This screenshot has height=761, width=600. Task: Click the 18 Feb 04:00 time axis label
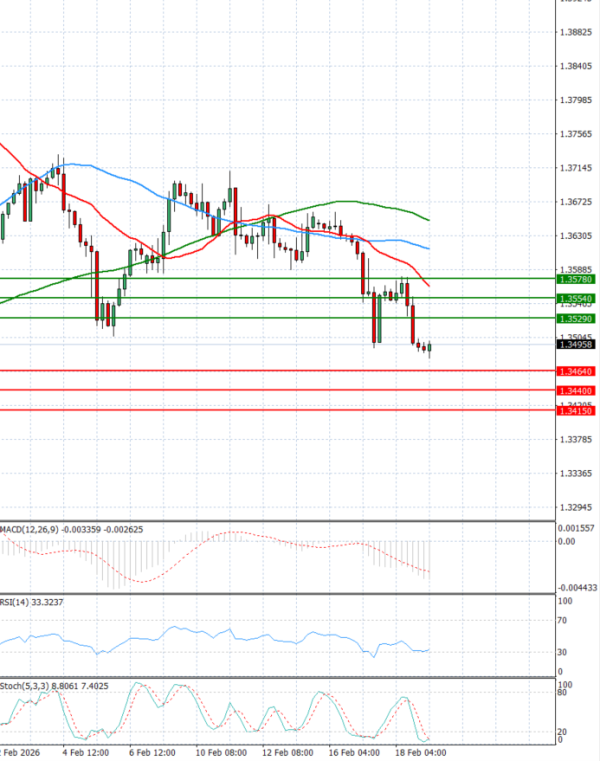(x=419, y=752)
